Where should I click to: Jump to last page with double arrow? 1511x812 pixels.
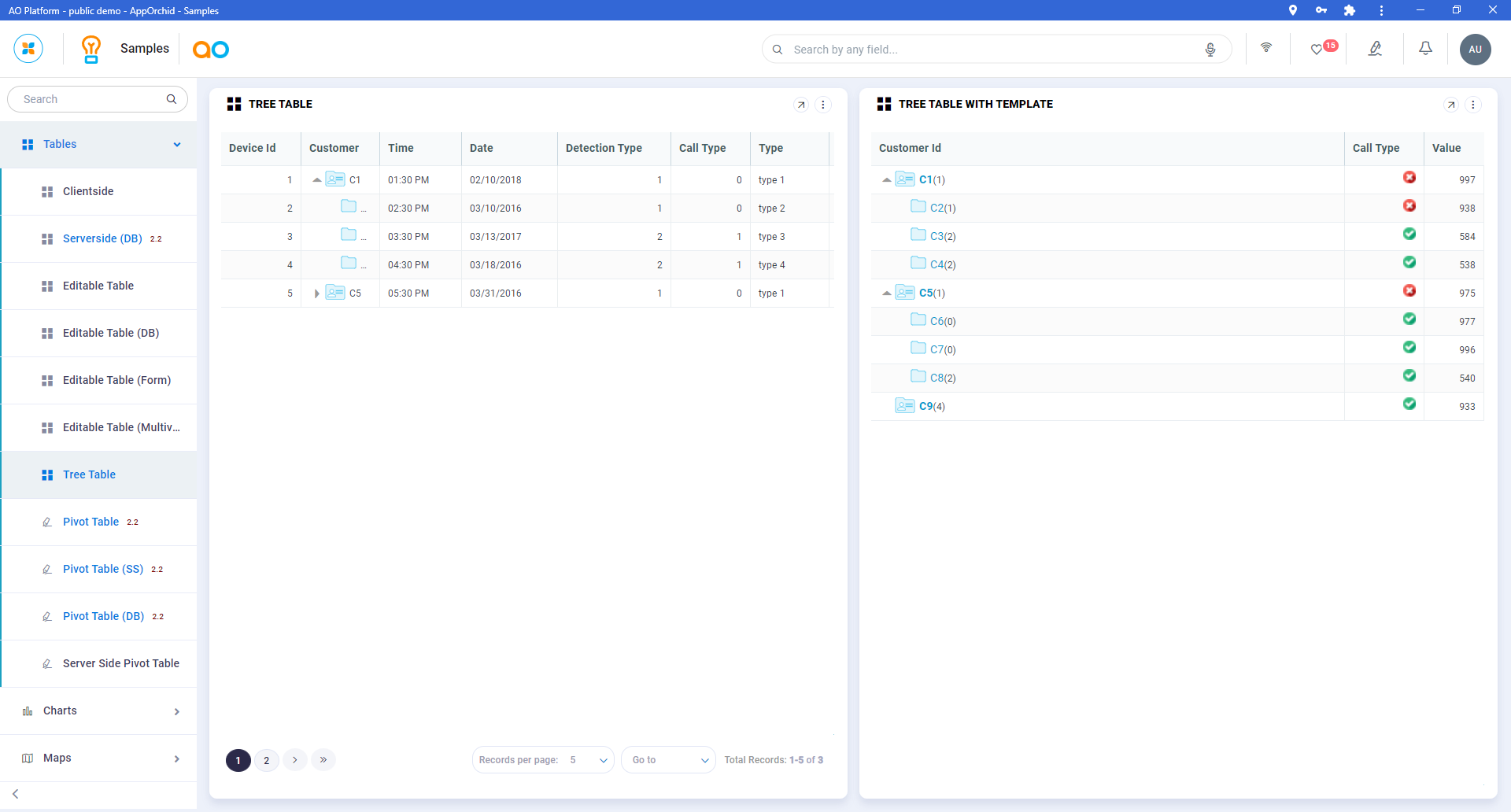323,760
